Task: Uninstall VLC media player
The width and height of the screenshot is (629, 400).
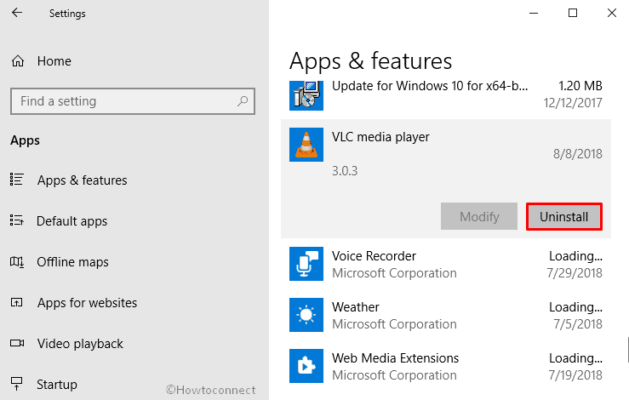Action: tap(564, 217)
